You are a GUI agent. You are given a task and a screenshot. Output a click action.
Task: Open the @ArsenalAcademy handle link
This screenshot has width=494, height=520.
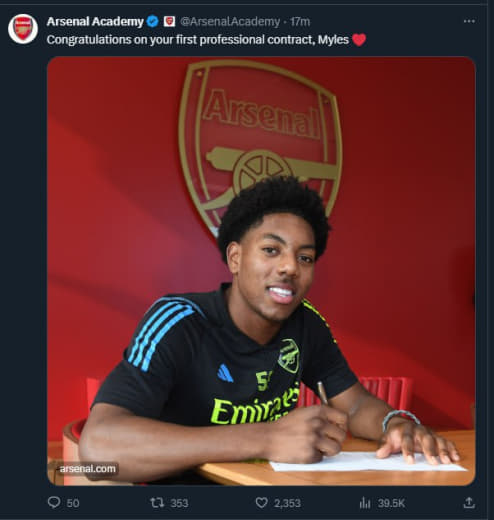[230, 22]
